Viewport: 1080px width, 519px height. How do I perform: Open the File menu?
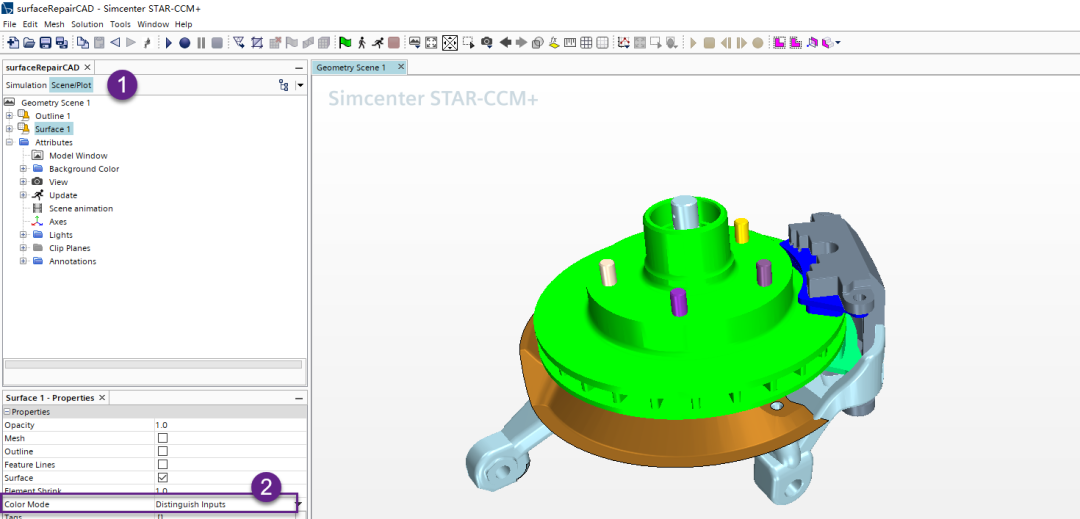point(10,24)
